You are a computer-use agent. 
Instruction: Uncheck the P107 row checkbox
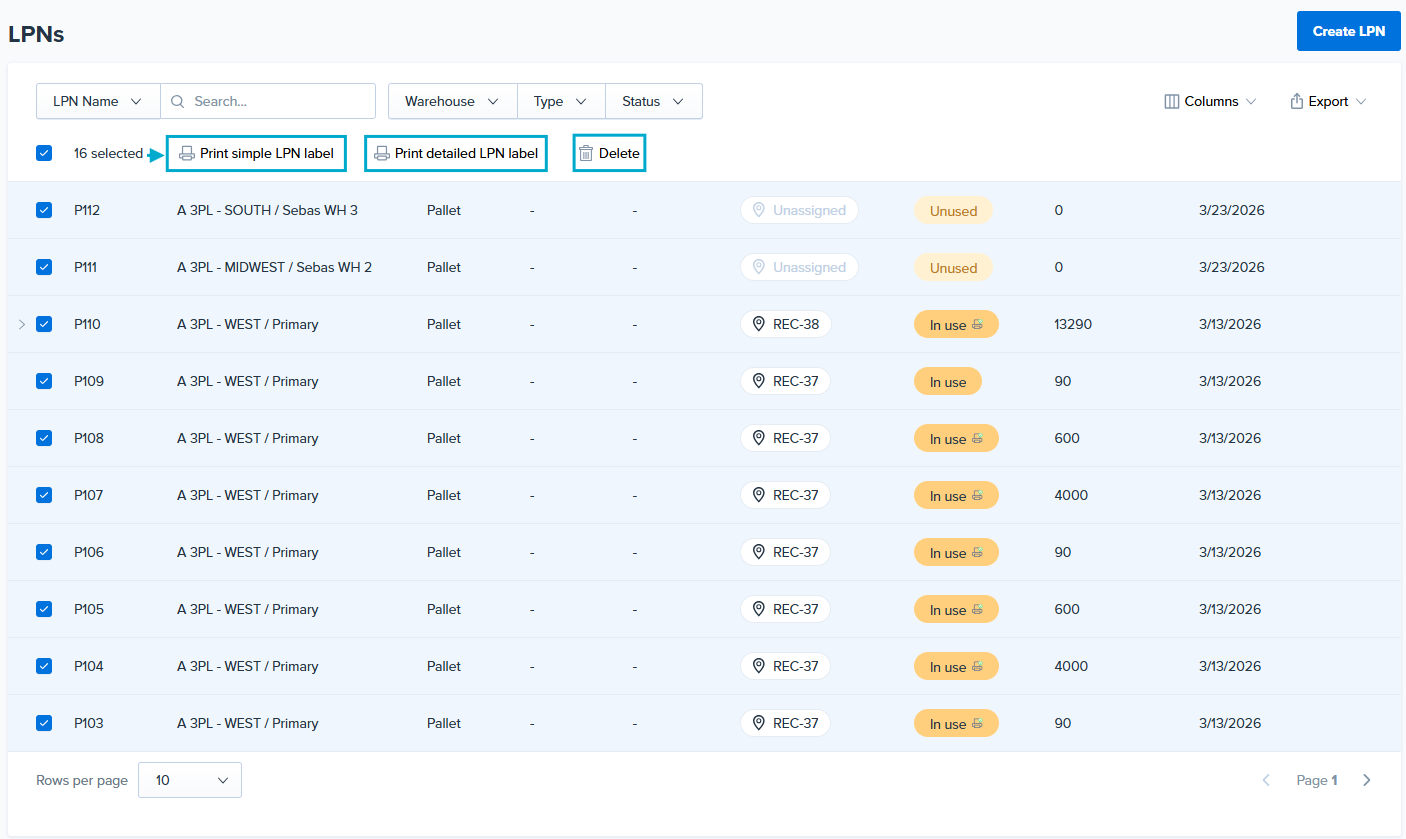[44, 495]
